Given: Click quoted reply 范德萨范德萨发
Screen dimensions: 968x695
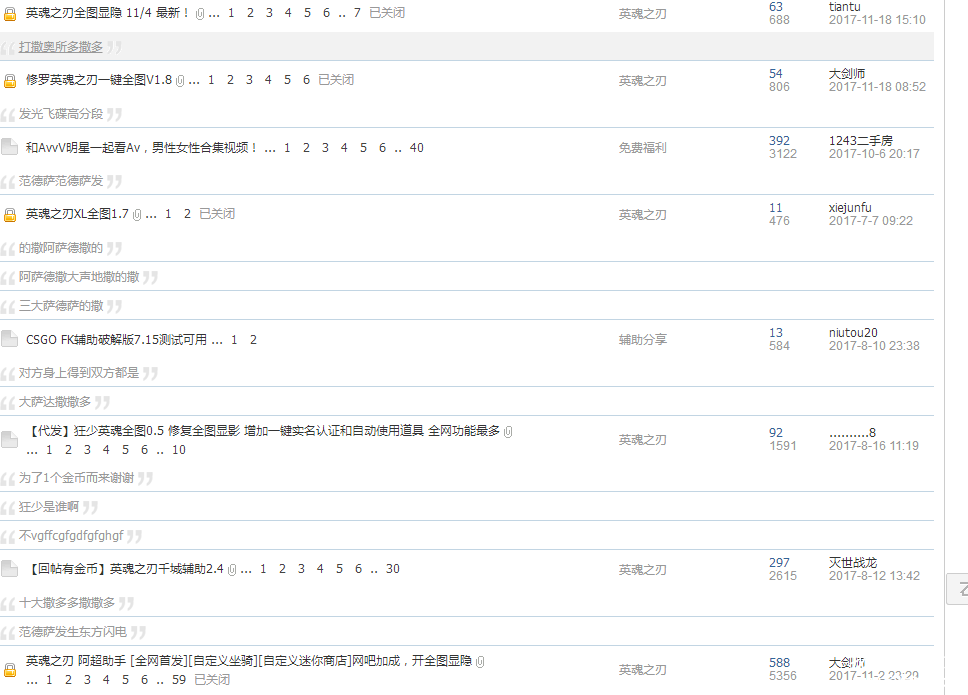Looking at the screenshot, I should (60, 181).
